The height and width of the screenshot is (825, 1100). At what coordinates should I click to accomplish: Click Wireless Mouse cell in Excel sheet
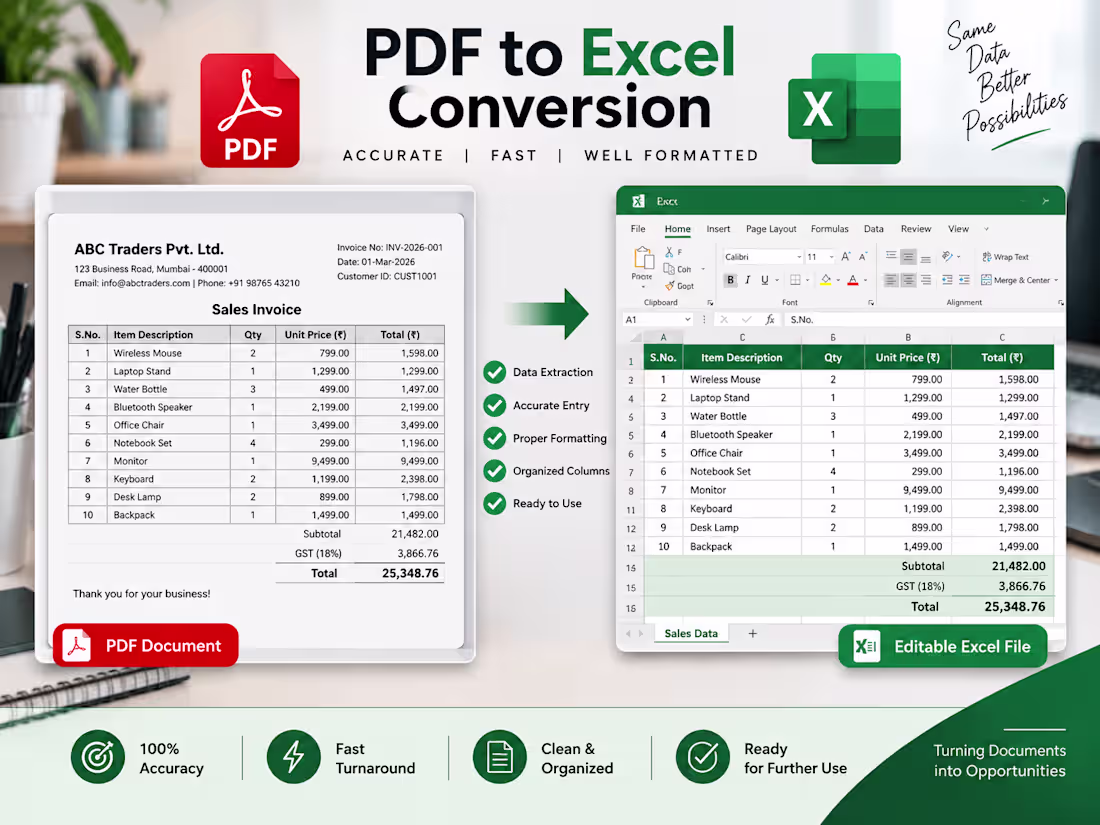pos(742,379)
